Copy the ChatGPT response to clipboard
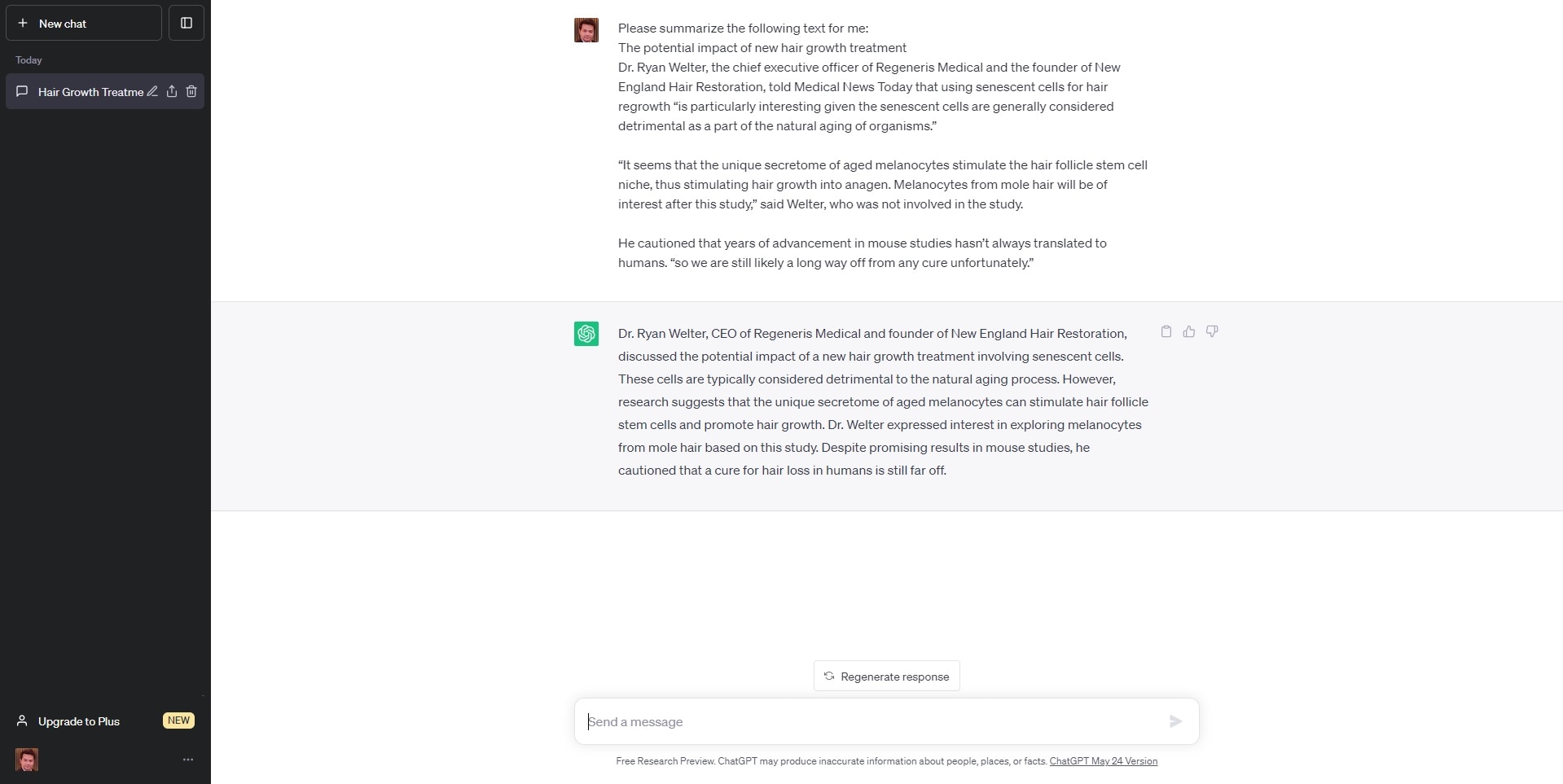 click(x=1166, y=331)
